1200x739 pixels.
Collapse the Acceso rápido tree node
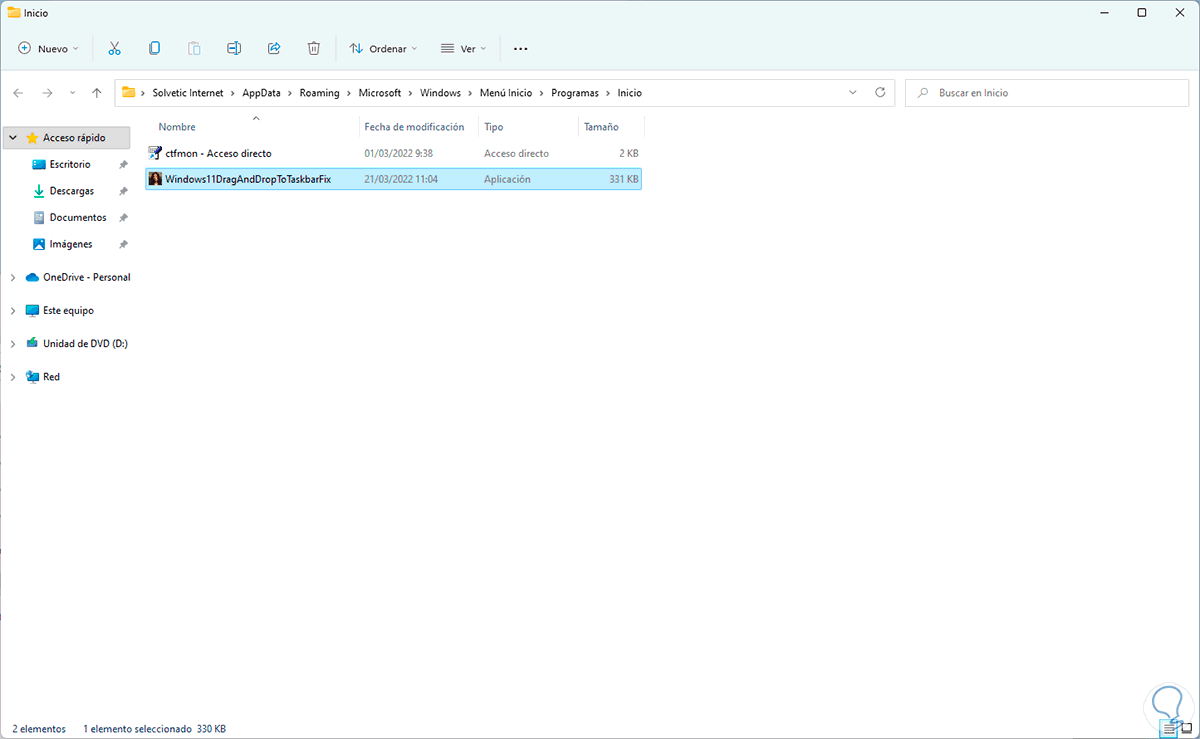(x=13, y=138)
